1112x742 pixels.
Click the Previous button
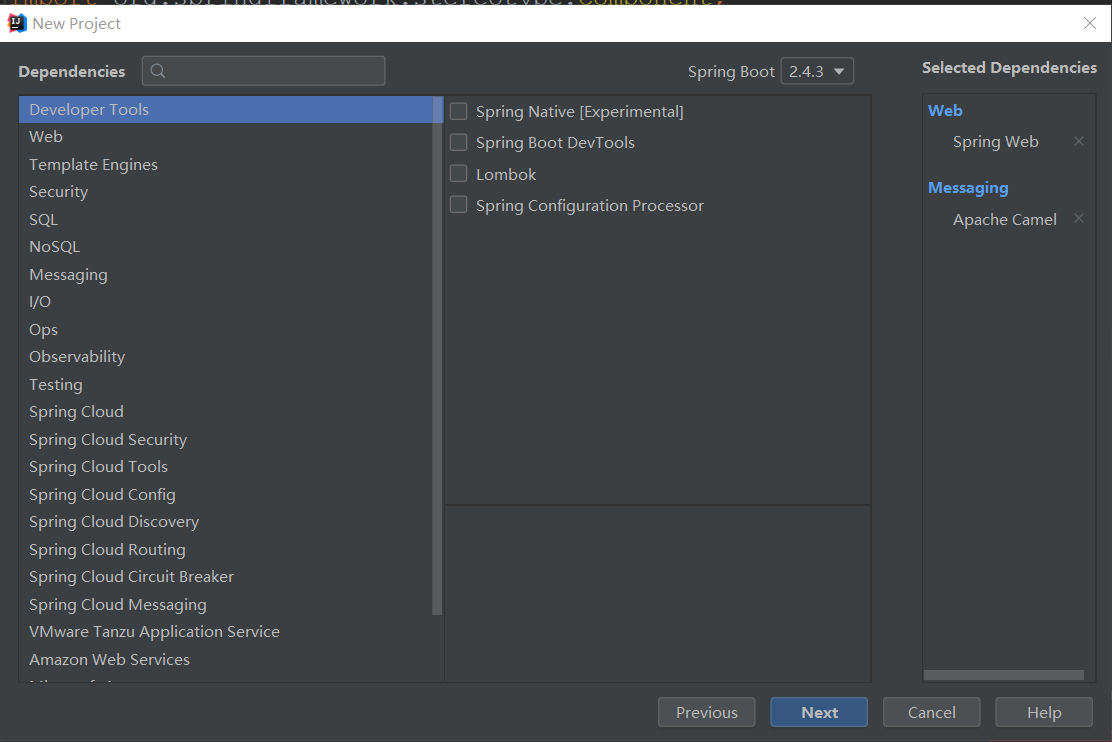[x=706, y=712]
